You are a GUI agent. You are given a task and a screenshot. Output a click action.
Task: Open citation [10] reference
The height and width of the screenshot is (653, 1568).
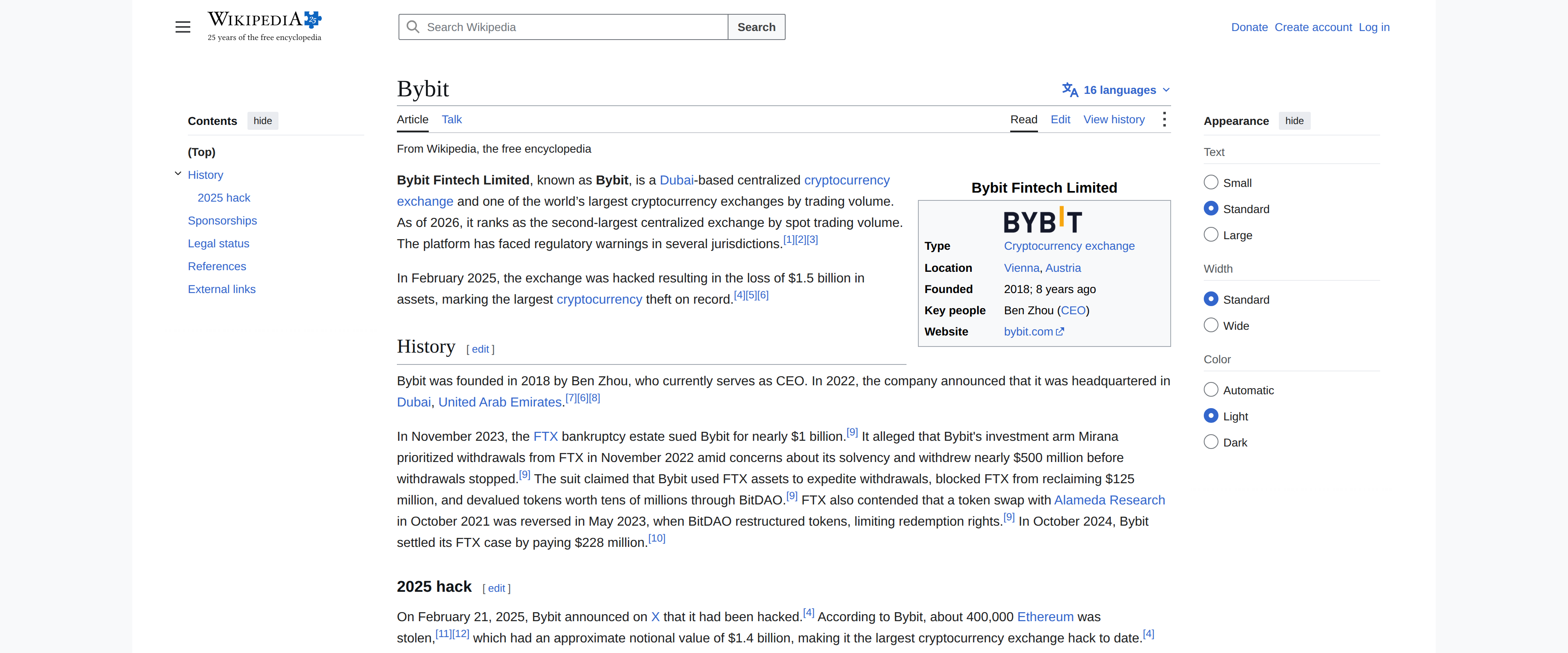pyautogui.click(x=657, y=539)
